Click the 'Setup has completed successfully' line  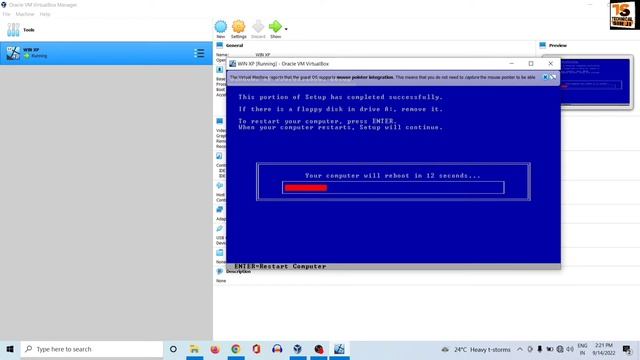tap(340, 97)
